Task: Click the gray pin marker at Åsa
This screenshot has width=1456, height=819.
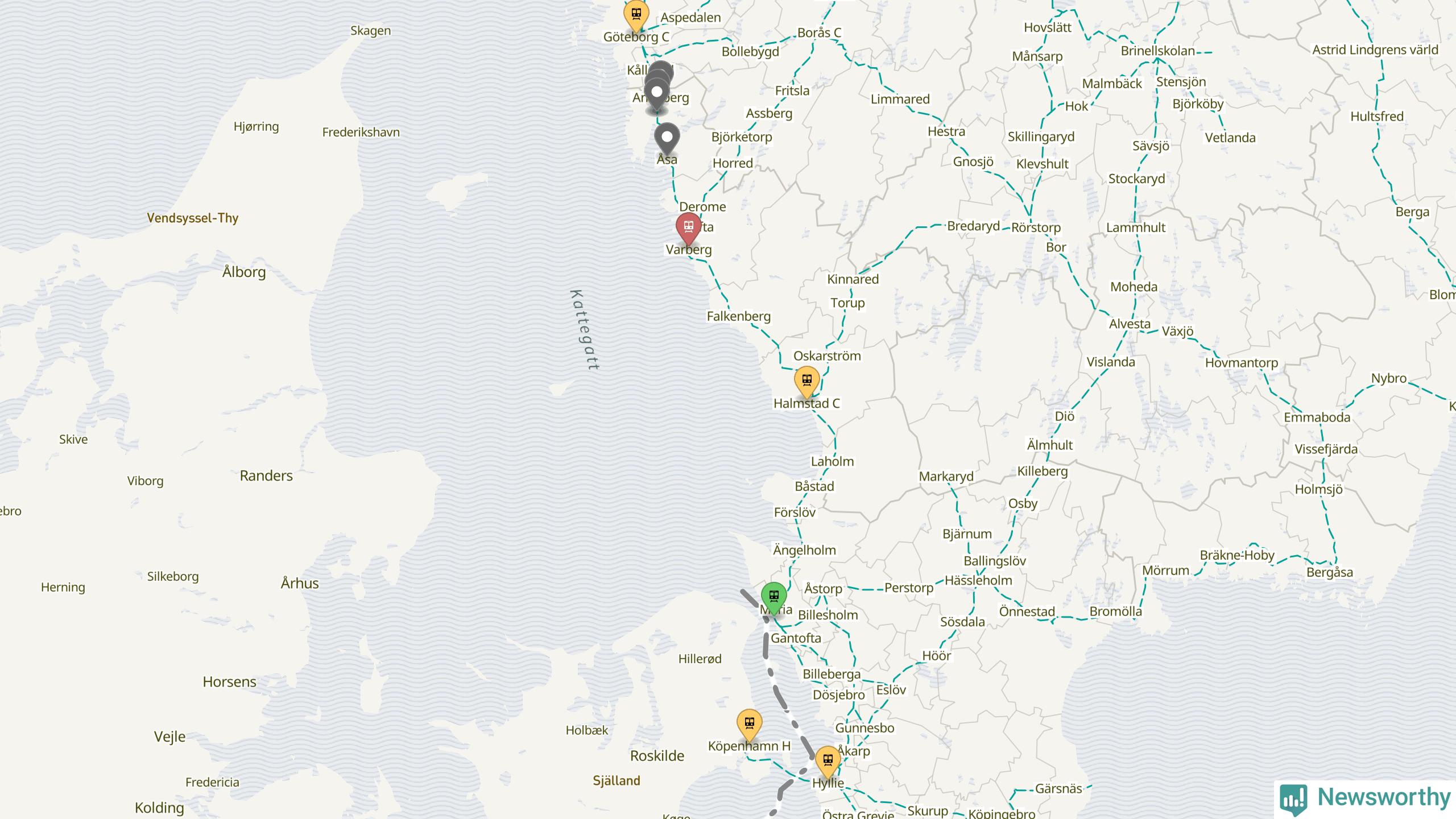Action: tap(667, 139)
